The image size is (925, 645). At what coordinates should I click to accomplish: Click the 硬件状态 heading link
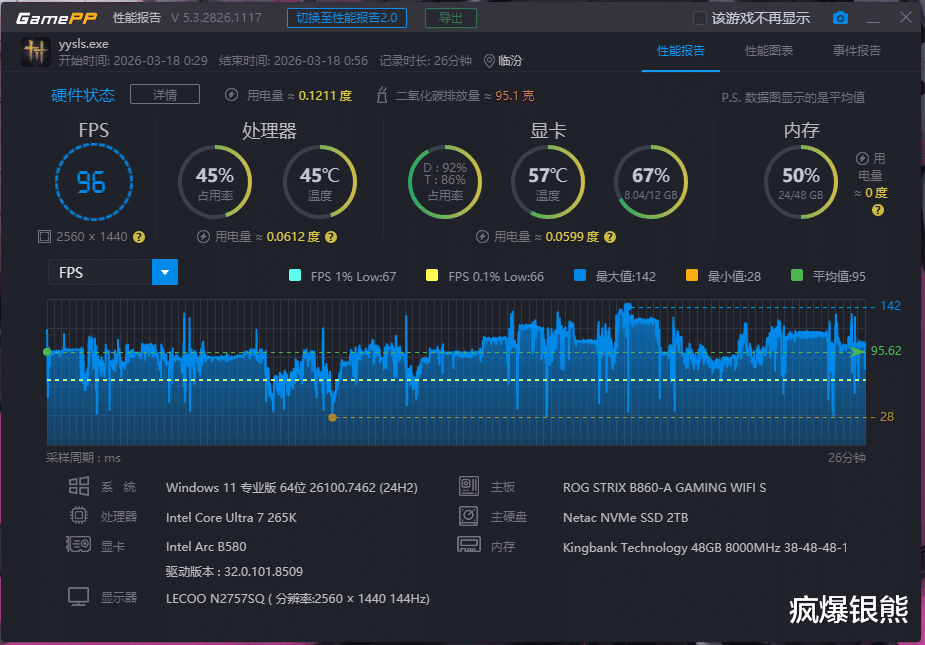coord(83,95)
